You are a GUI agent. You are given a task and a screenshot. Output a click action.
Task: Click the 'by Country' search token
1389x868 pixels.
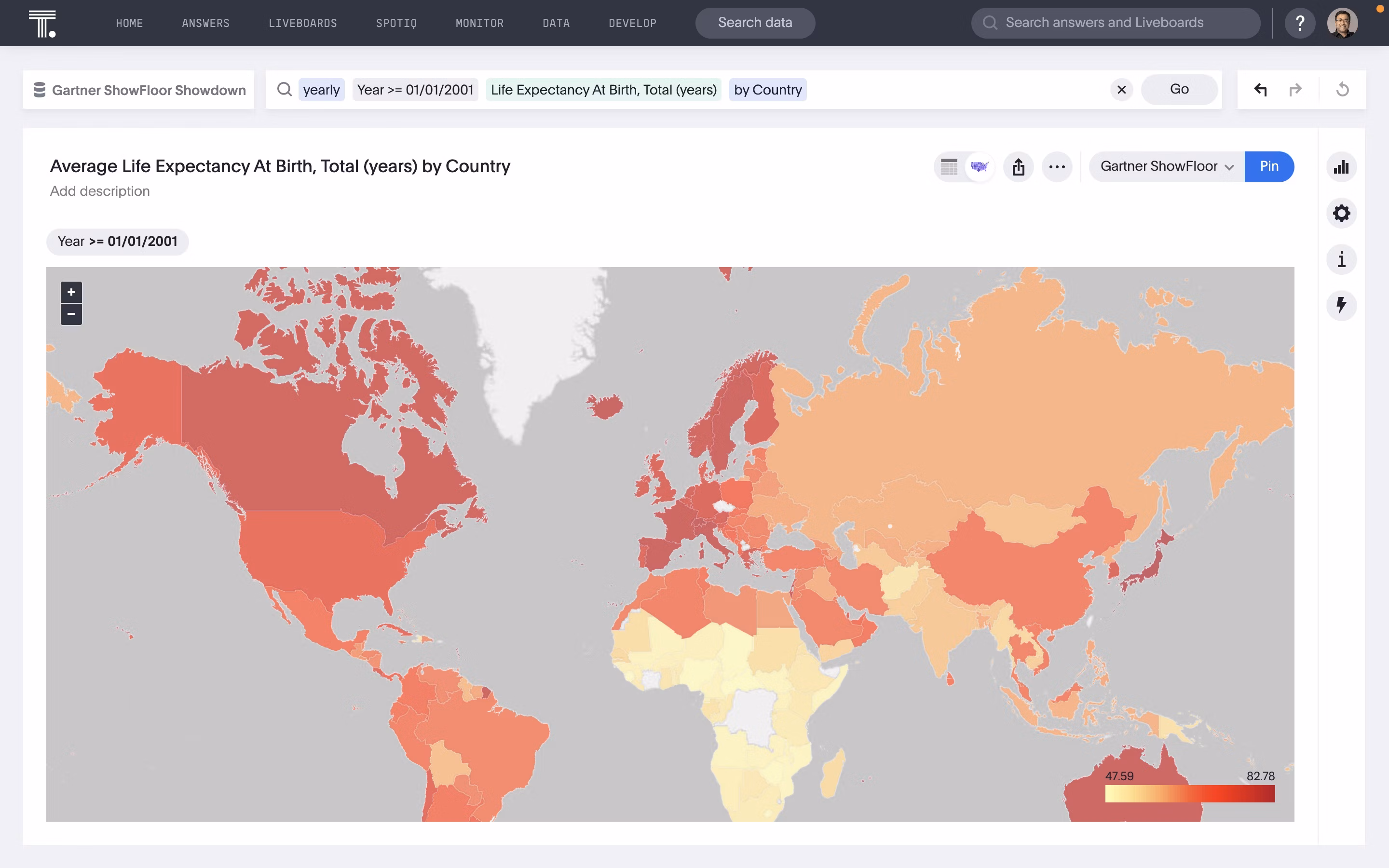tap(767, 90)
